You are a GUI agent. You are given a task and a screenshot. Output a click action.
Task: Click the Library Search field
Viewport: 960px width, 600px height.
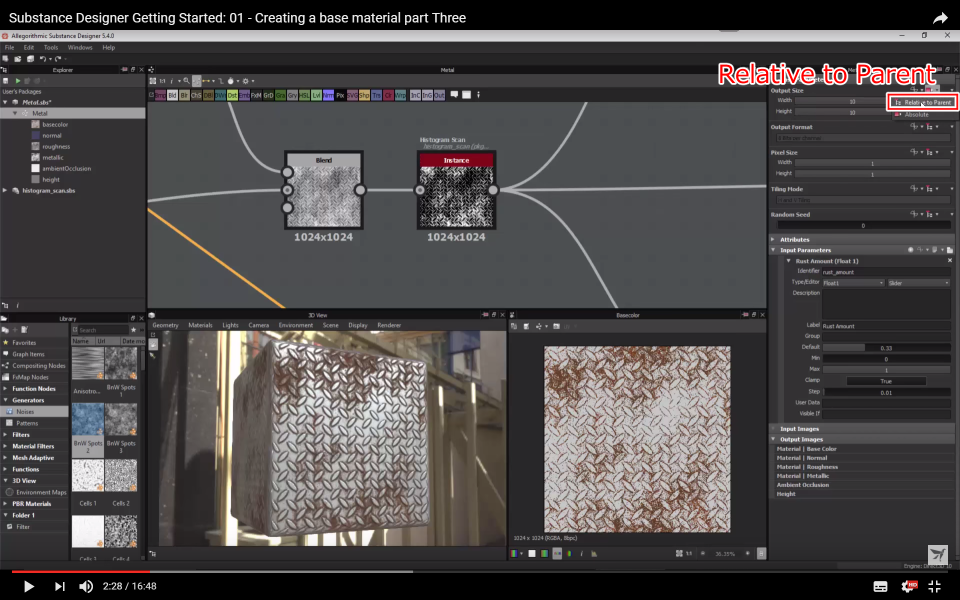click(x=103, y=330)
